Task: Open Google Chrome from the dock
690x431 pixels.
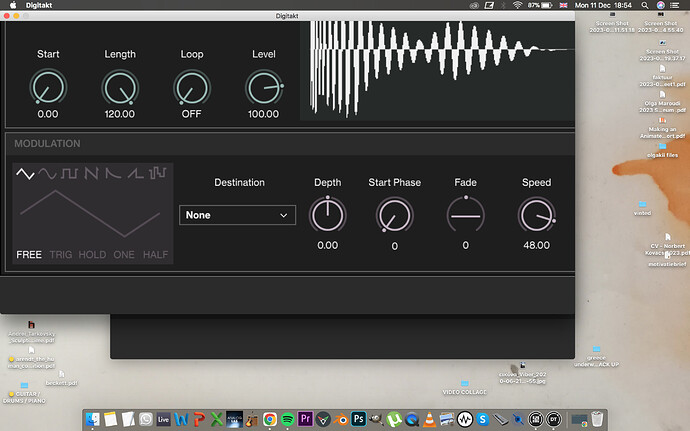Action: pyautogui.click(x=270, y=419)
